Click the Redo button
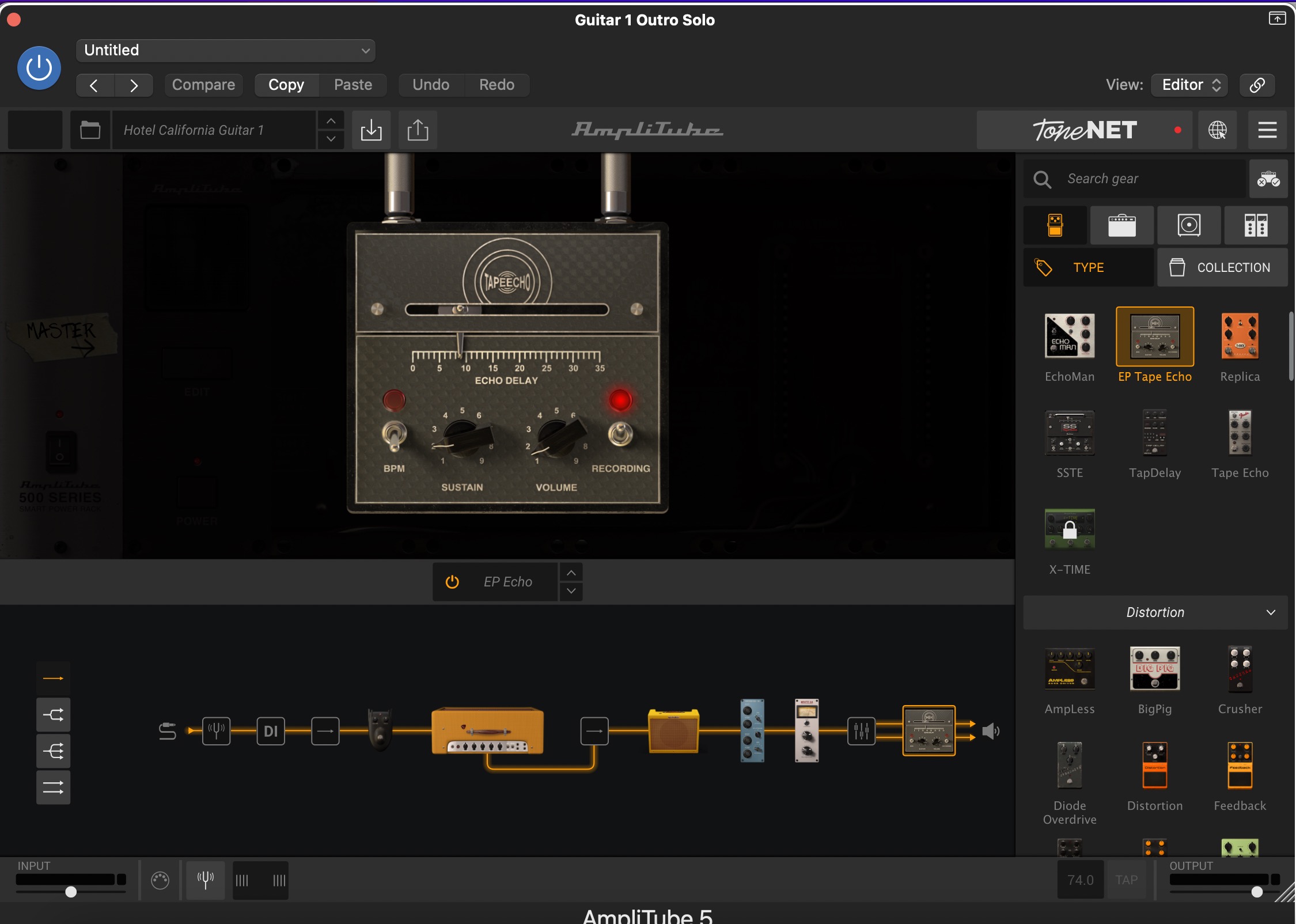Screen dimensions: 1296x924 tap(497, 85)
